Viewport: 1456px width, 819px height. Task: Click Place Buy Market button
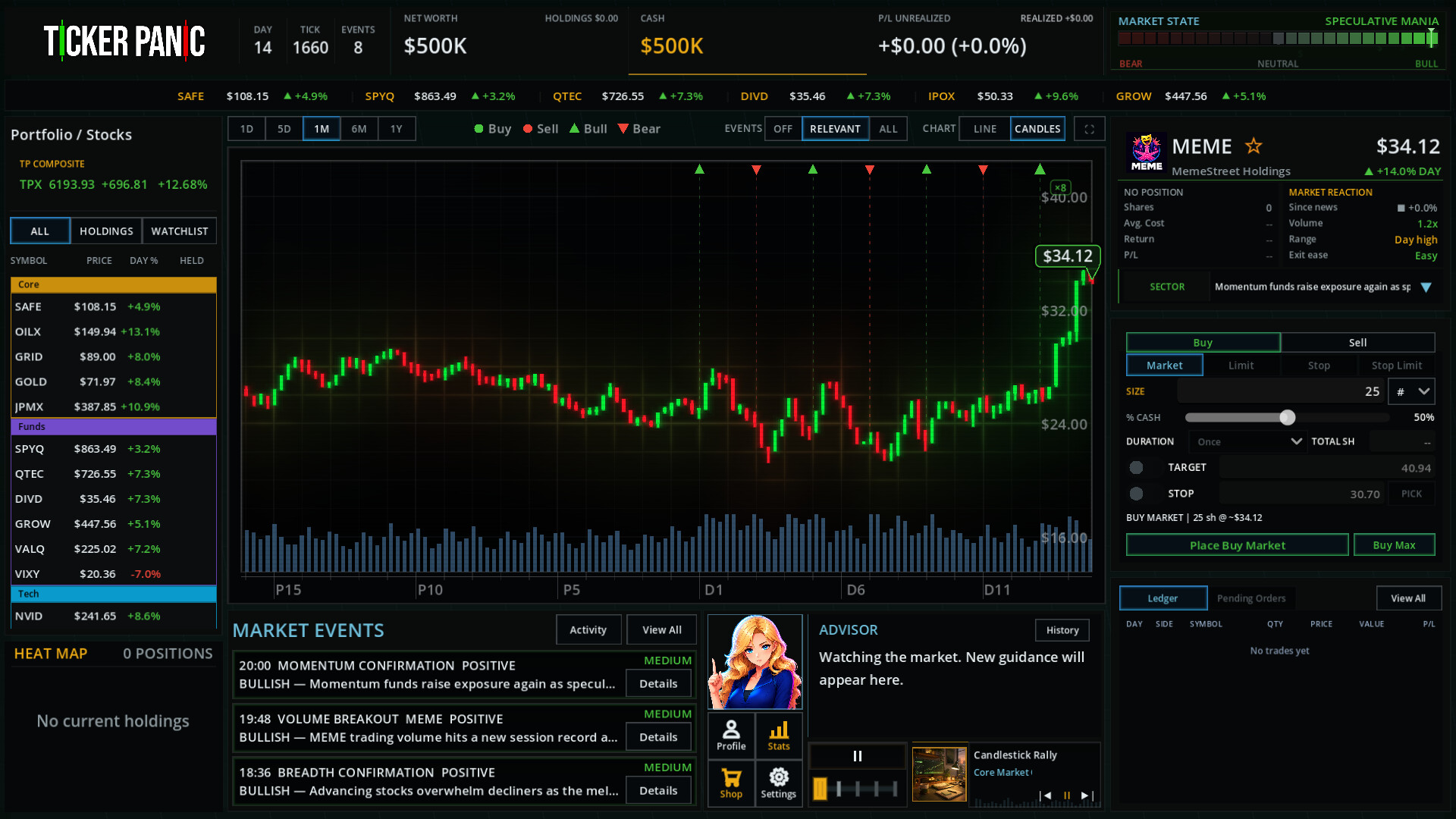pyautogui.click(x=1237, y=545)
